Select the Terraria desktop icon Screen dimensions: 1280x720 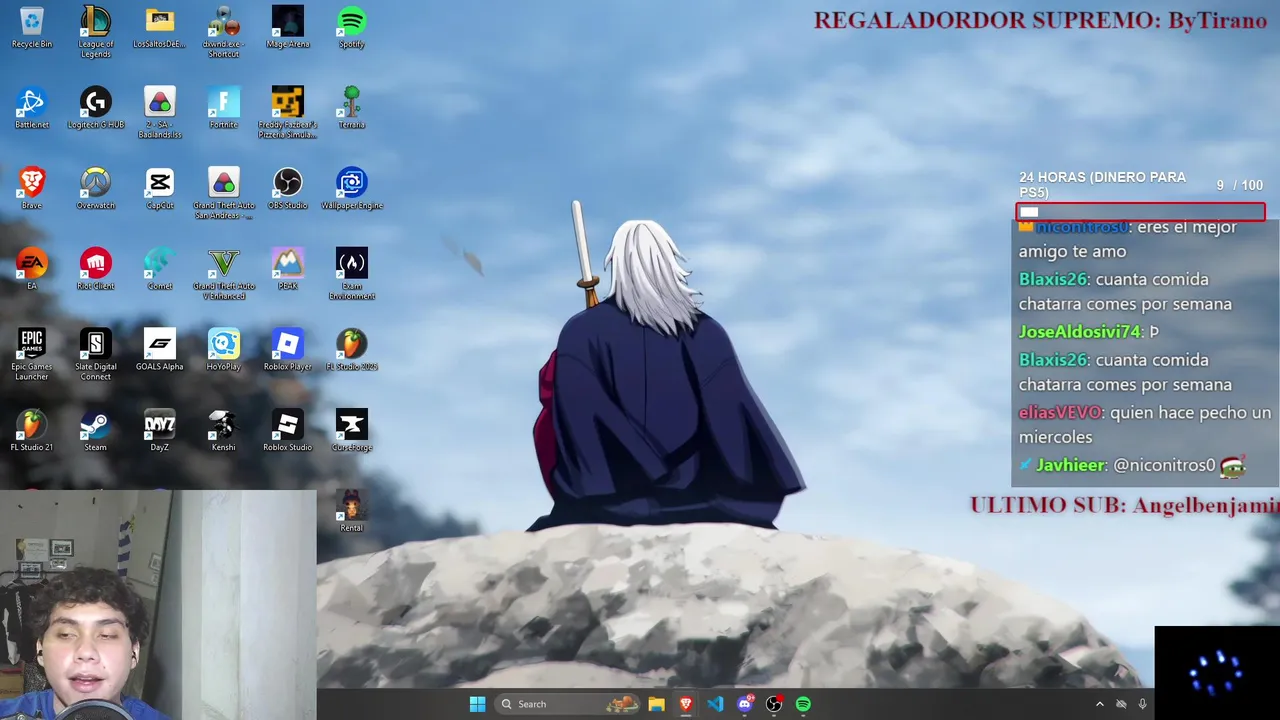coord(352,108)
